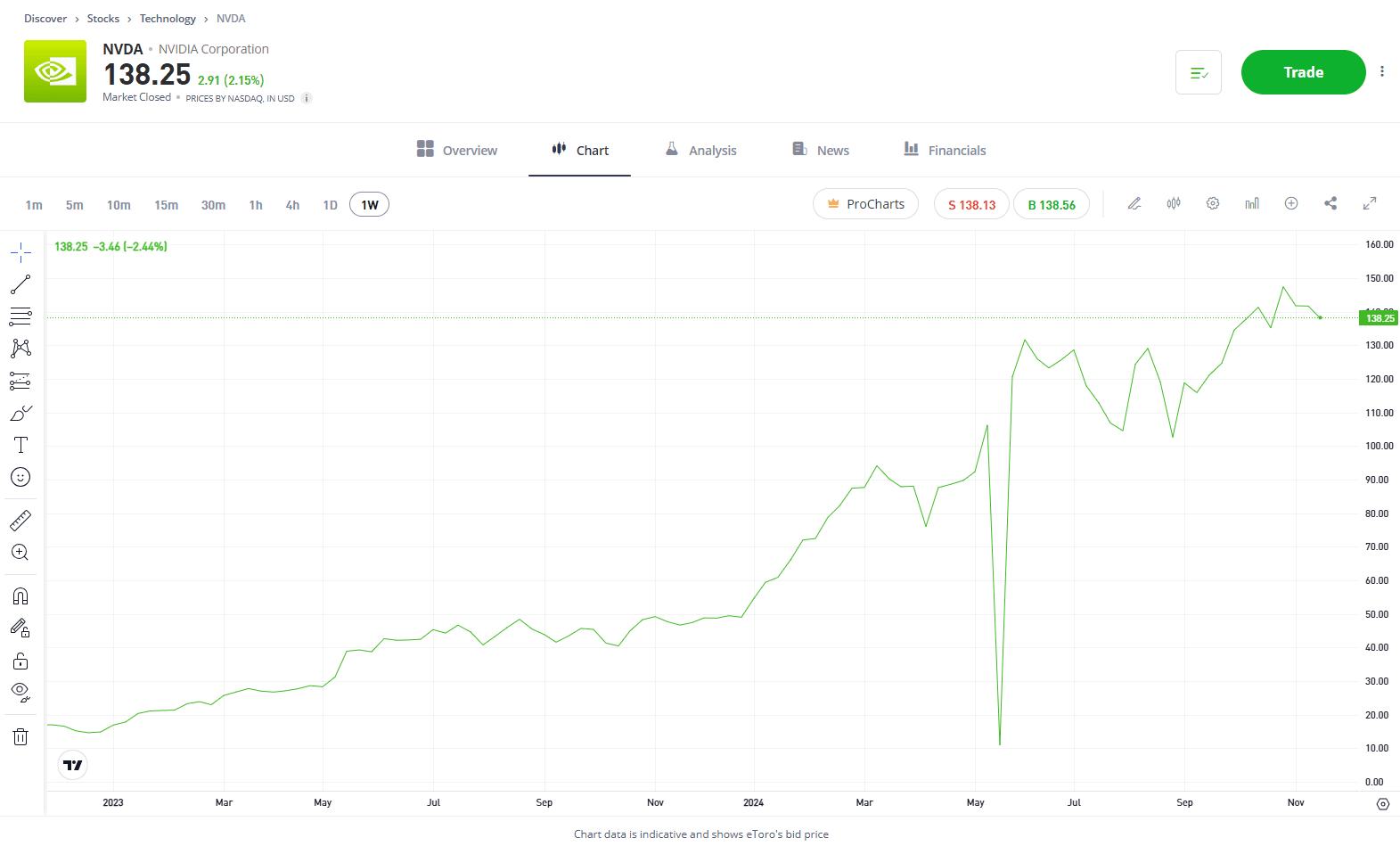Toggle magnet mode for drawings
Viewport: 1400px width, 846px height.
pos(20,596)
